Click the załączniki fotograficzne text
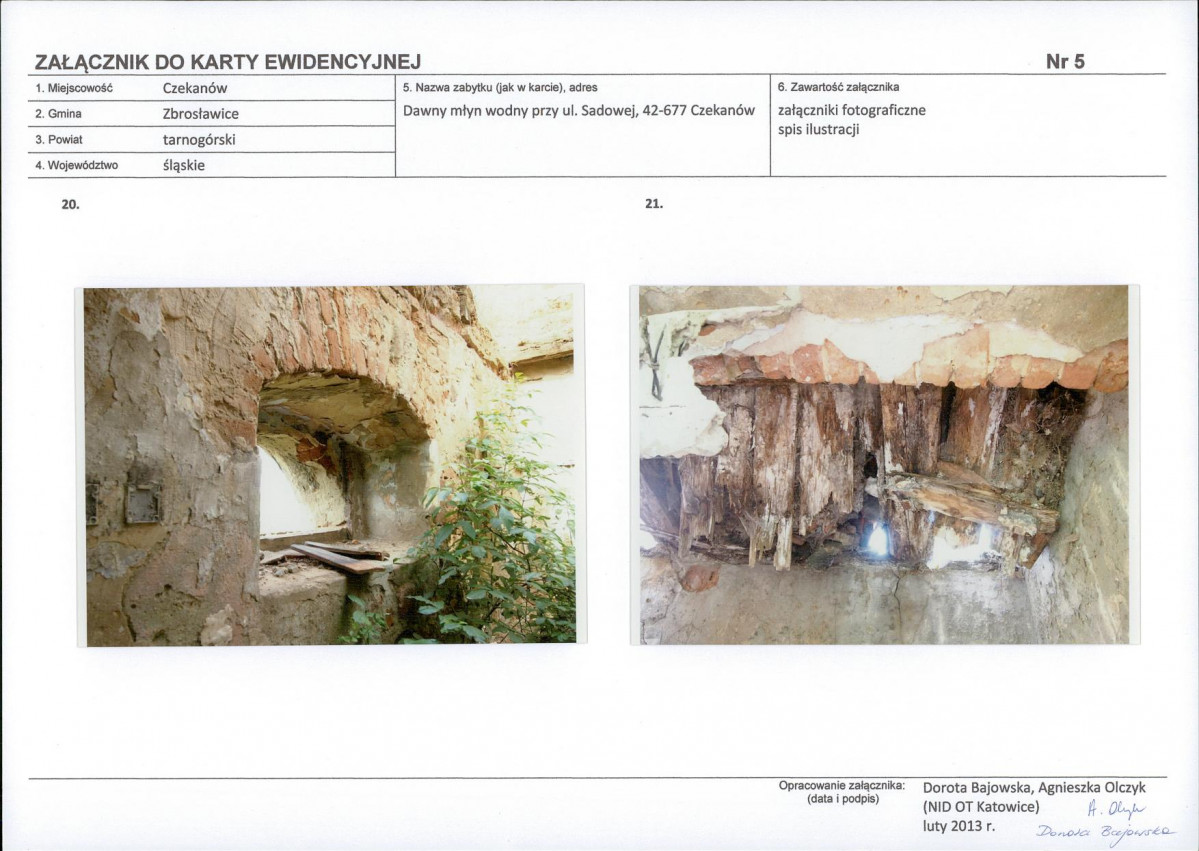 pos(852,110)
